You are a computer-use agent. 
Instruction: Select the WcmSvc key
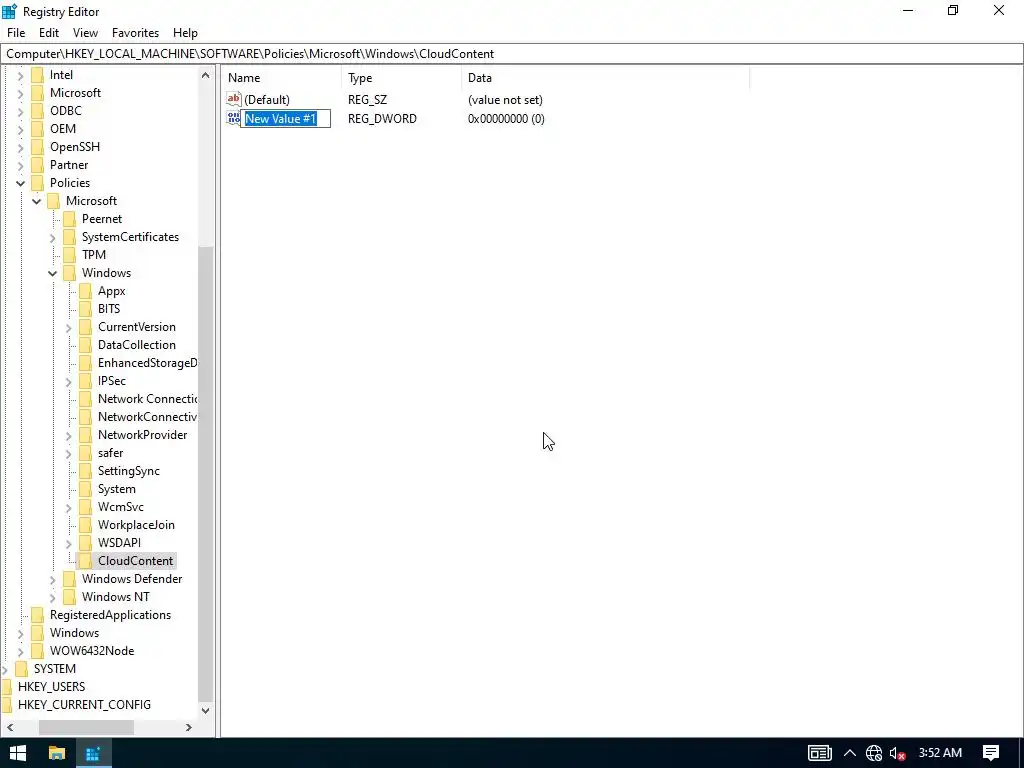pos(121,507)
